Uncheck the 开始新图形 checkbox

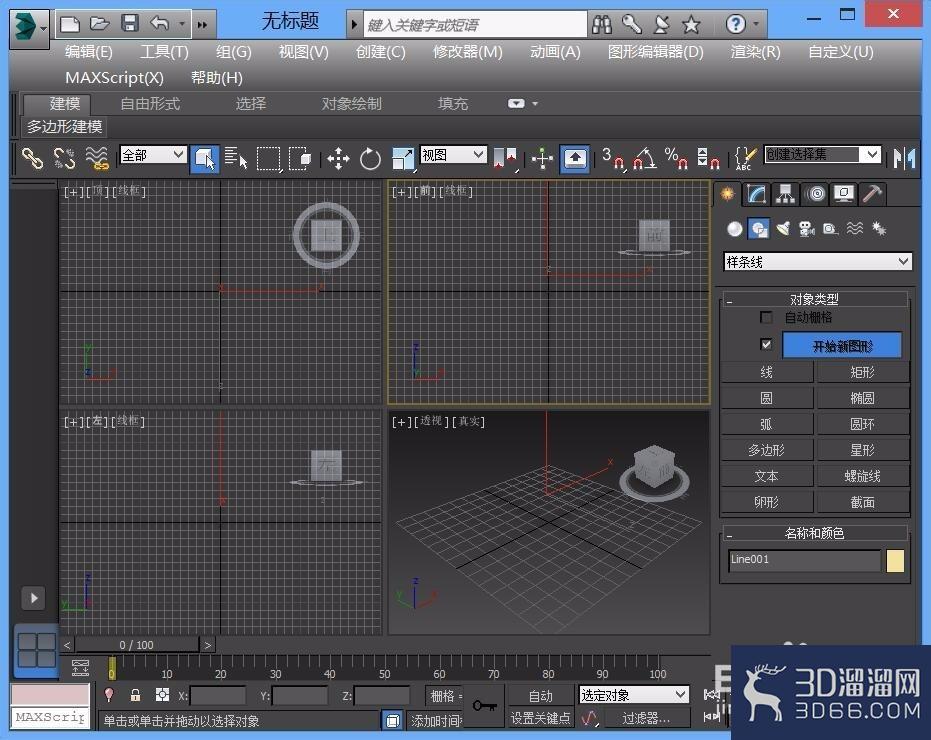pyautogui.click(x=766, y=344)
